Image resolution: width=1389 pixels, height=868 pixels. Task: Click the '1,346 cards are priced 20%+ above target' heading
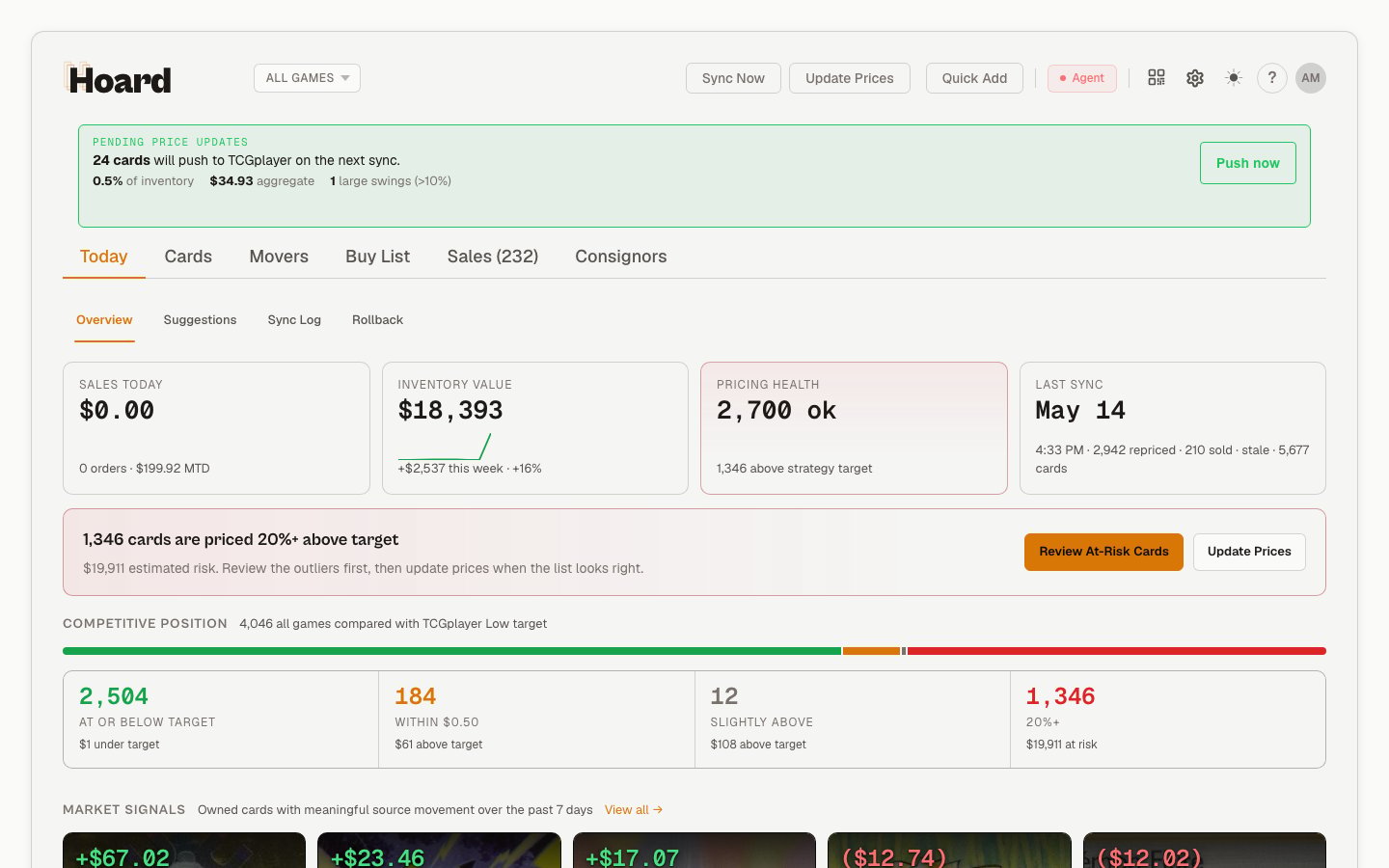tap(240, 539)
